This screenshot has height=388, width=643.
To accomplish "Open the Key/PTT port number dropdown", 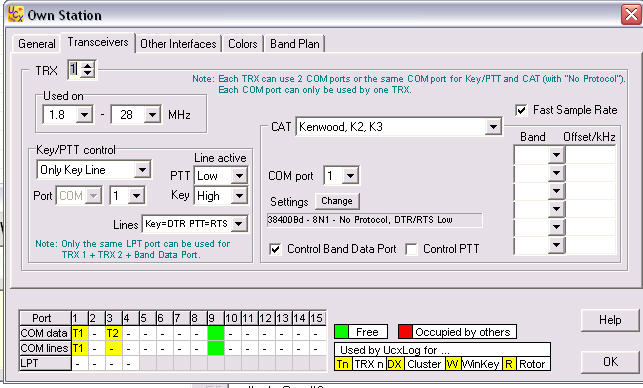I will 136,196.
